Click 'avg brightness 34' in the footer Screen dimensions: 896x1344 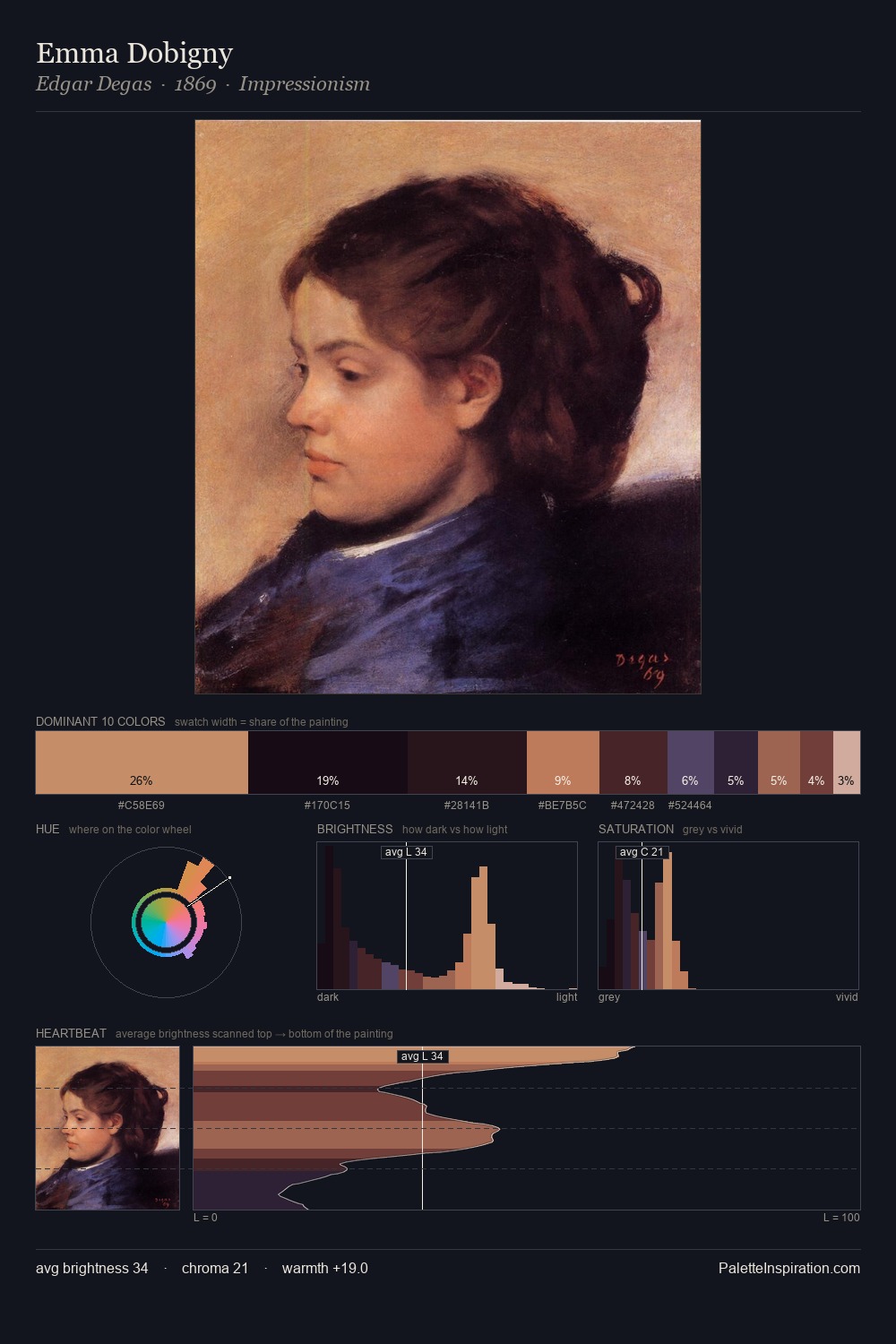92,1268
